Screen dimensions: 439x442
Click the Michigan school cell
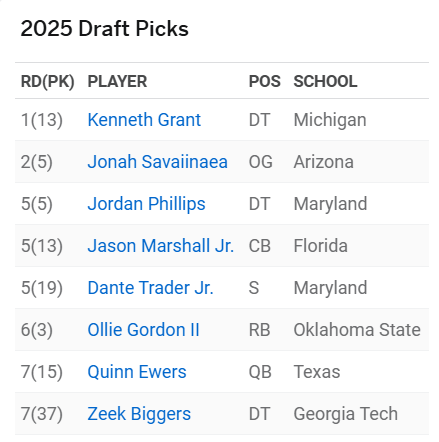pyautogui.click(x=330, y=120)
